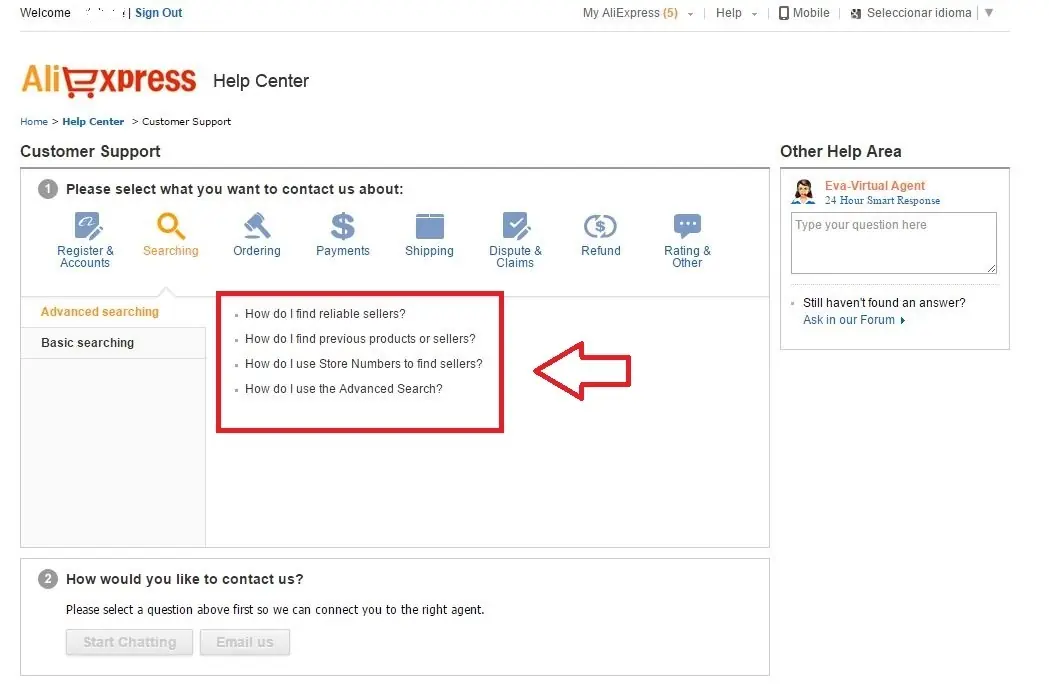This screenshot has width=1049, height=697.
Task: Click the Ordering label
Action: click(x=257, y=251)
